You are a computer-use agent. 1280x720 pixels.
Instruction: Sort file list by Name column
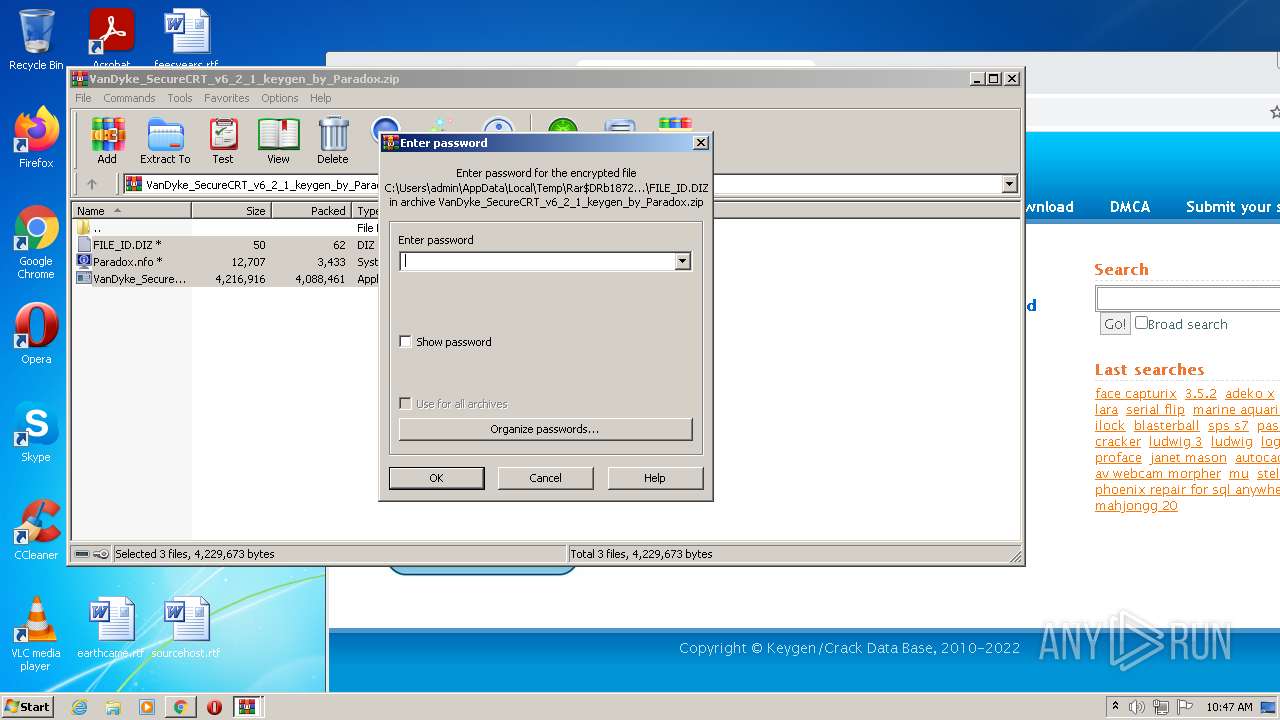point(132,211)
